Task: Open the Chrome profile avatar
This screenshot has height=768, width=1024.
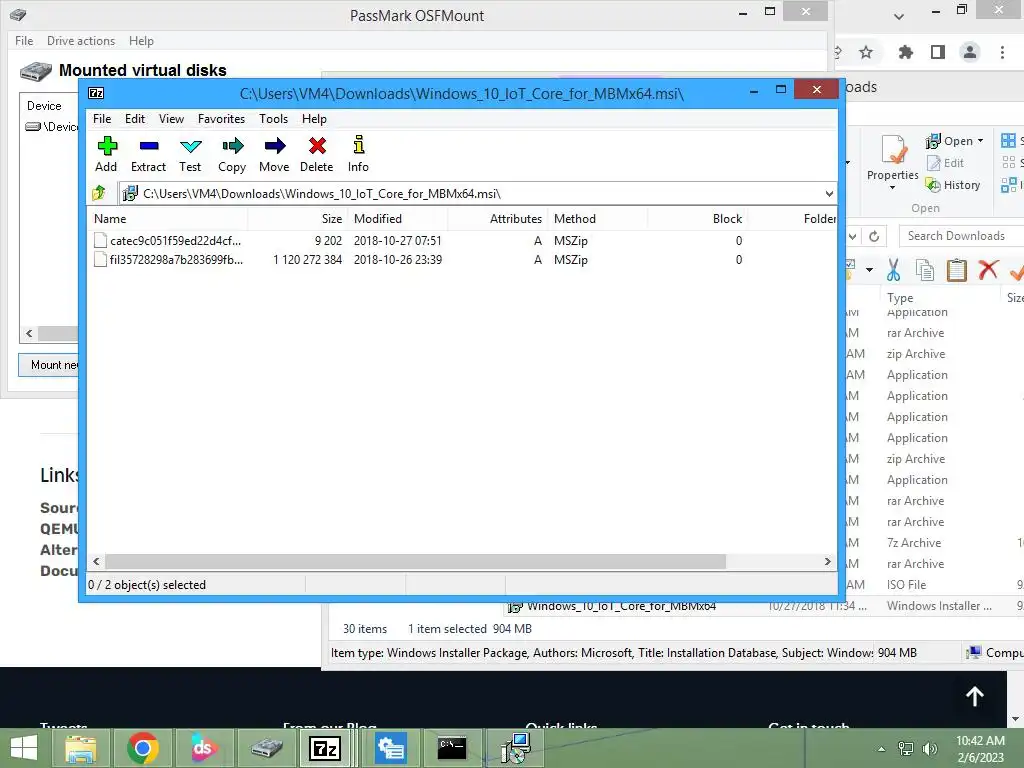Action: 970,52
